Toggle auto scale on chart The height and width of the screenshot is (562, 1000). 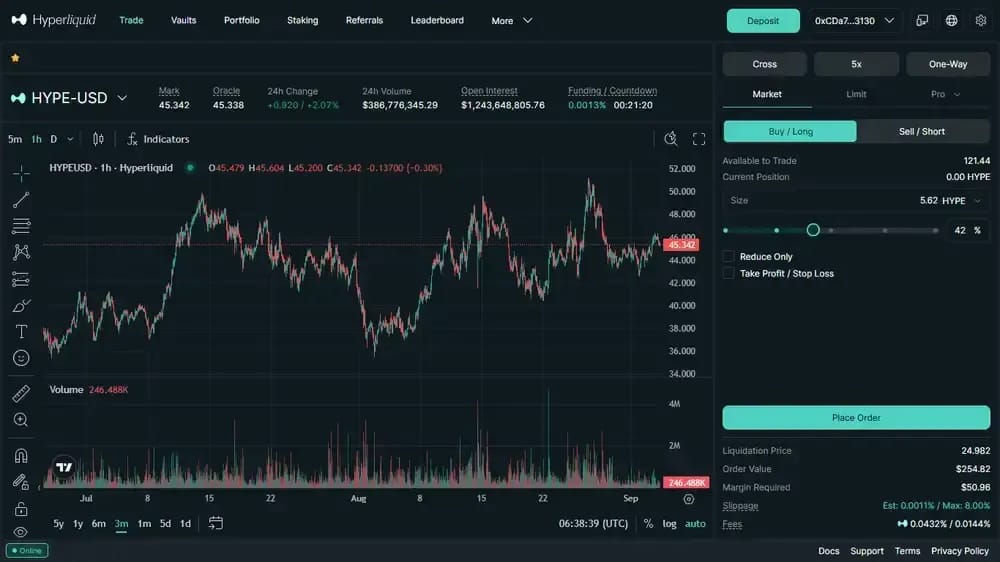coord(695,523)
